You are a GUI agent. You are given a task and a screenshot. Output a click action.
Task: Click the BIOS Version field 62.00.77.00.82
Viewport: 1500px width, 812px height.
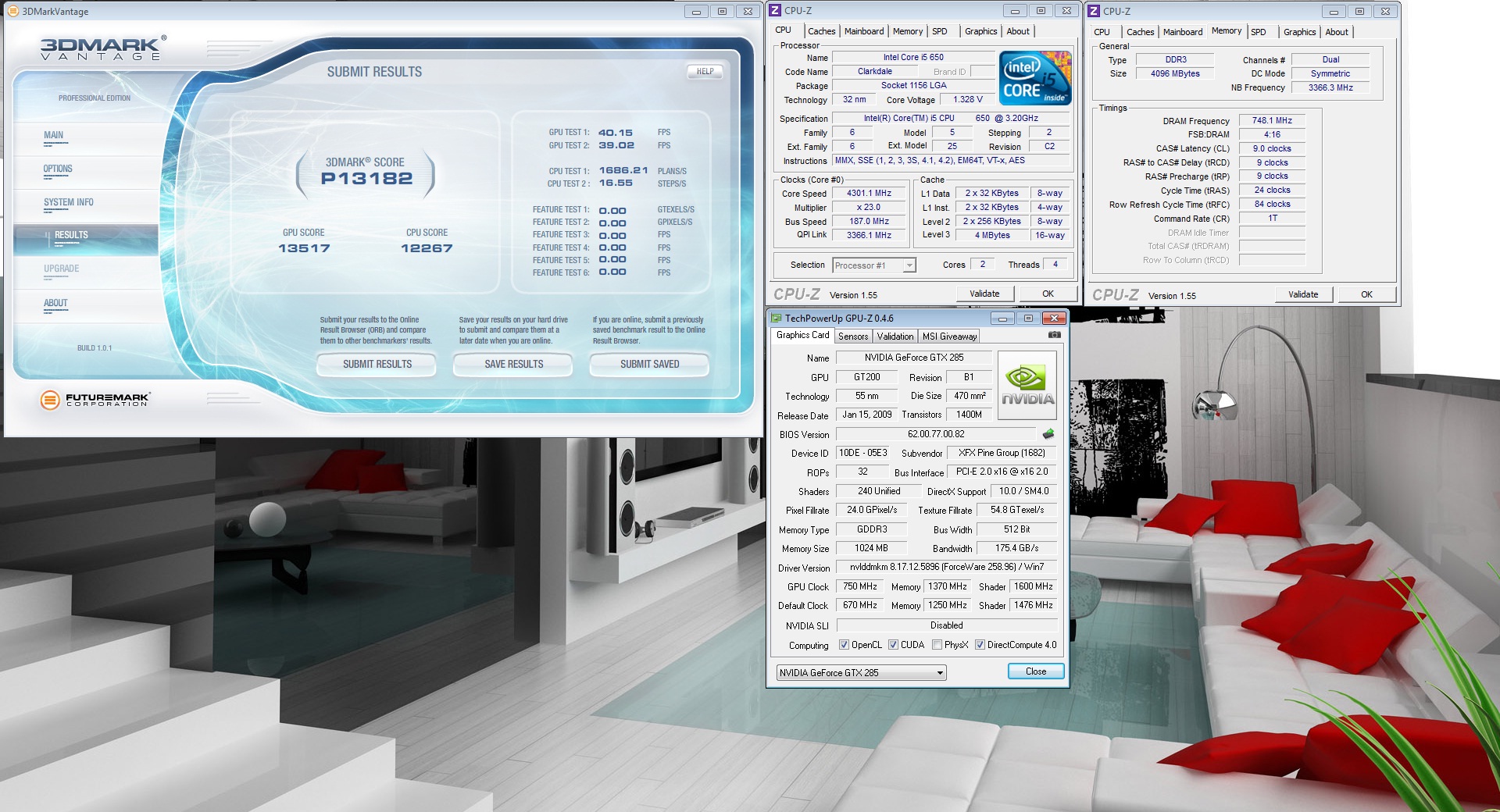[x=936, y=434]
